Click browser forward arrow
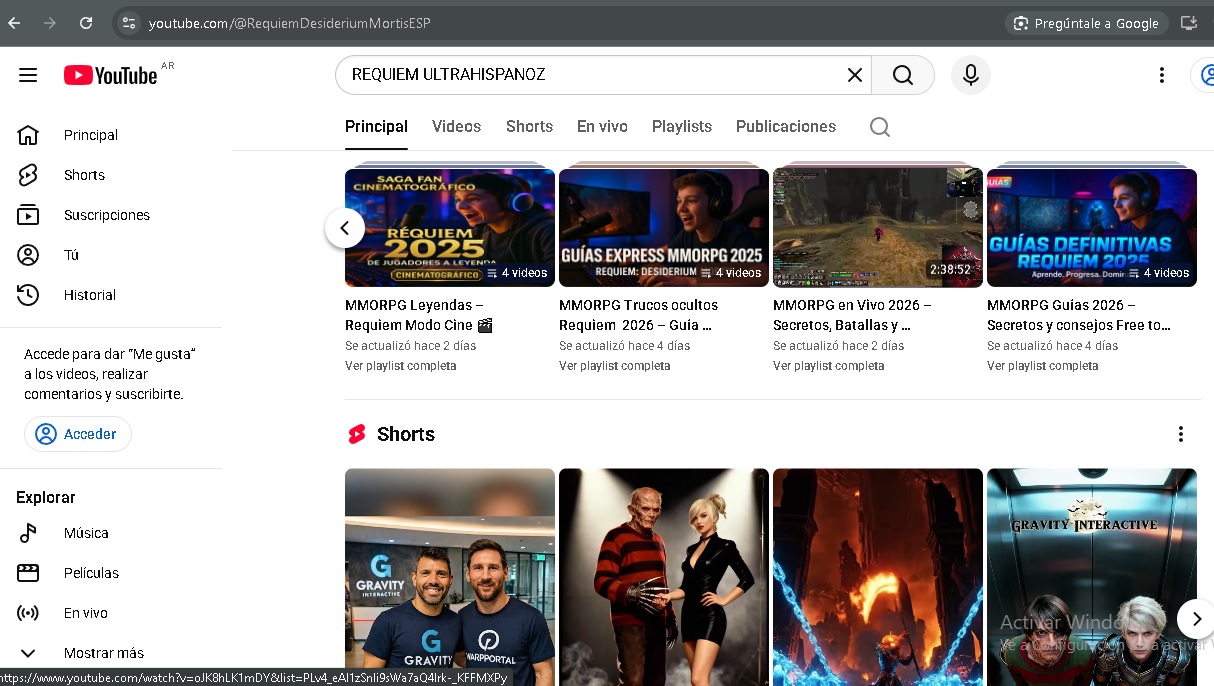The height and width of the screenshot is (686, 1214). pyautogui.click(x=50, y=23)
